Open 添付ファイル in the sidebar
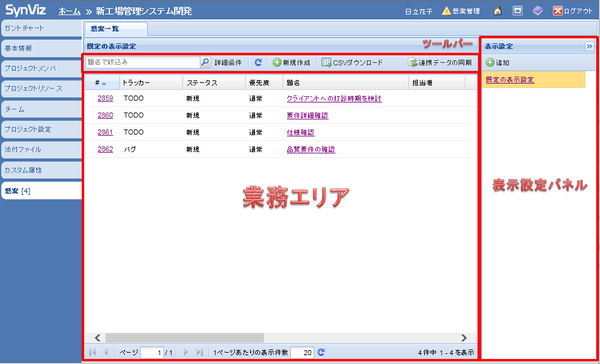 tap(41, 150)
